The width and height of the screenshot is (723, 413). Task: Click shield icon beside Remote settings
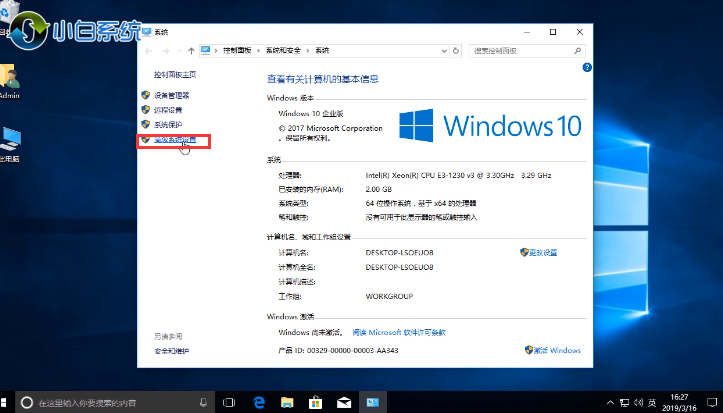tap(146, 110)
